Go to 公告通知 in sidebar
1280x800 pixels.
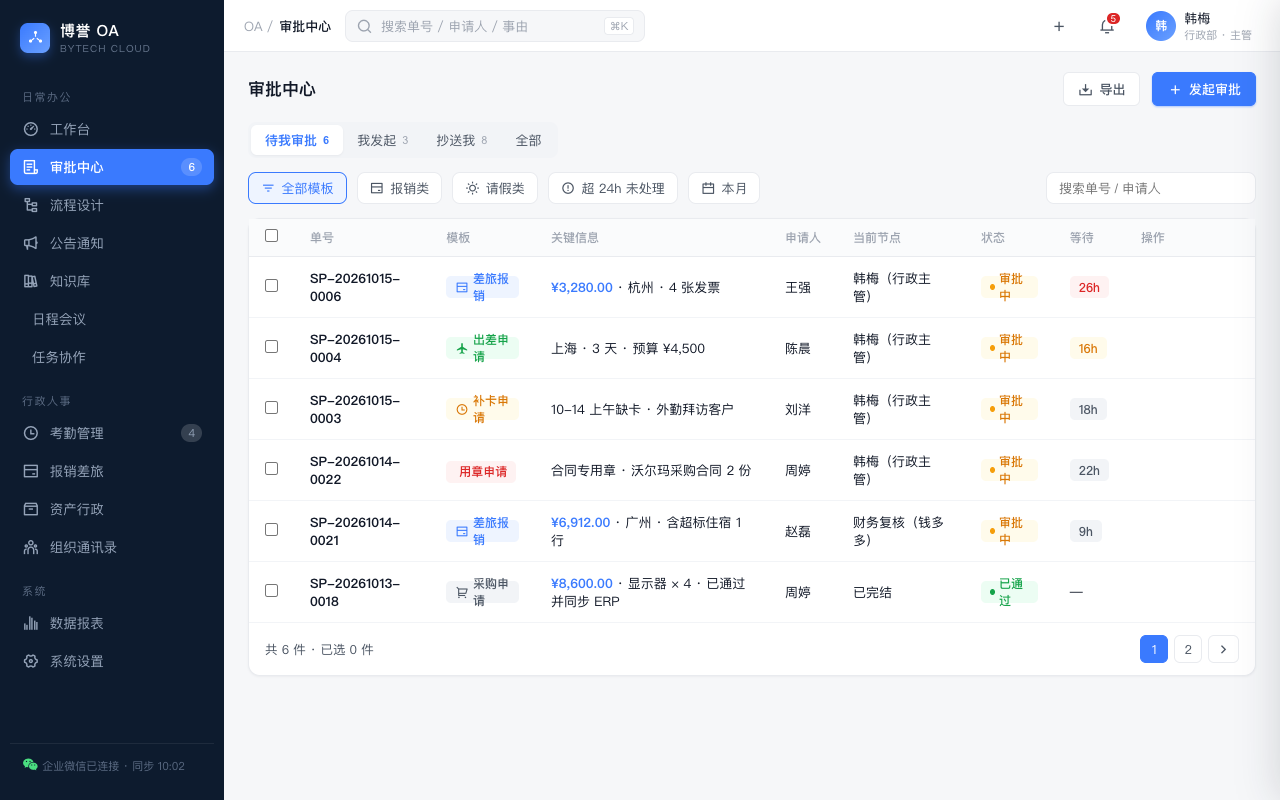[x=112, y=243]
